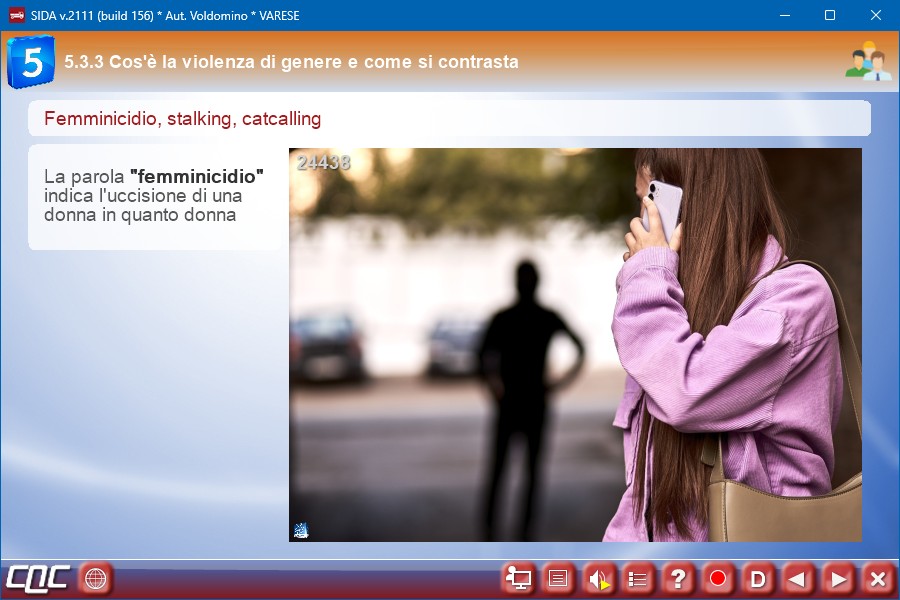Open help with the question mark button
The height and width of the screenshot is (600, 900).
click(x=678, y=578)
